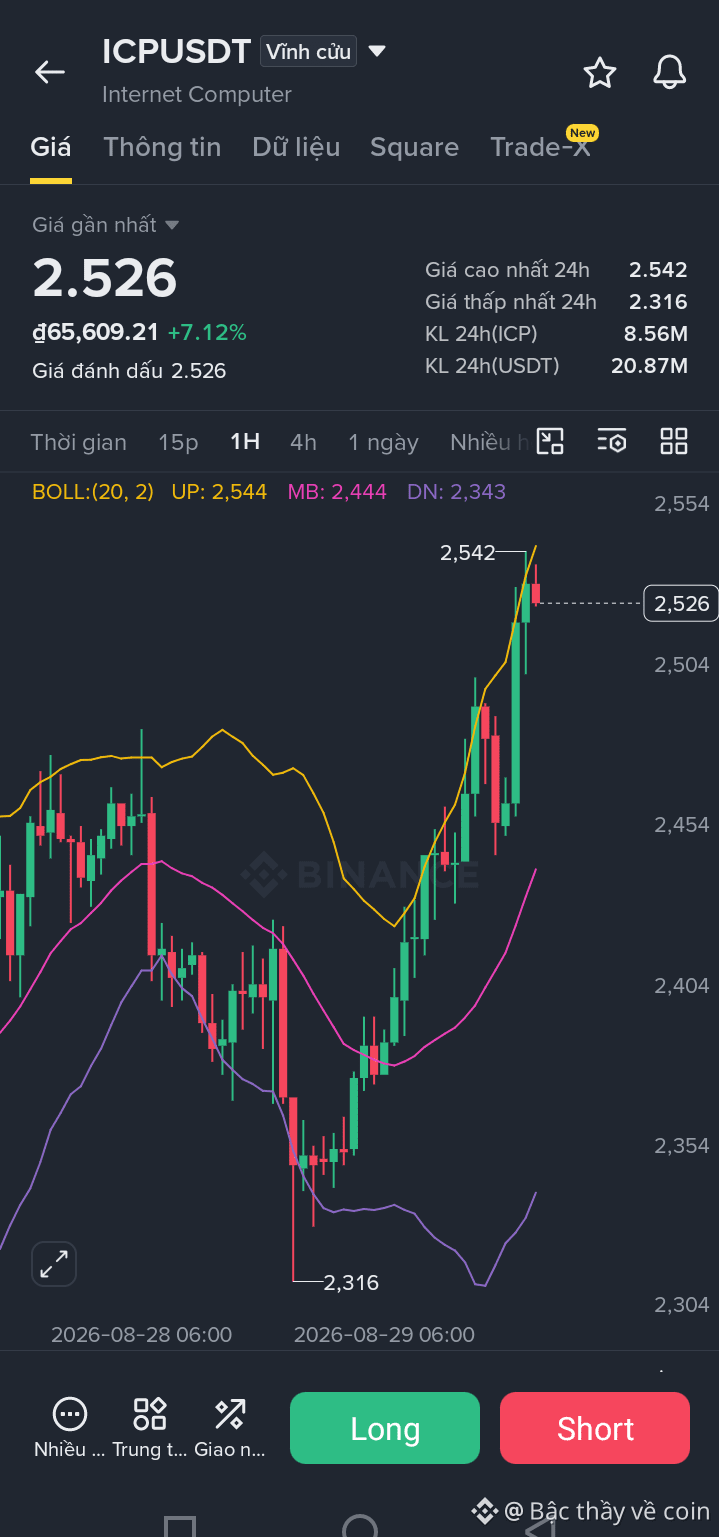Viewport: 719px width, 1537px height.
Task: Tap the Internet Computer subtitle
Action: coord(197,95)
